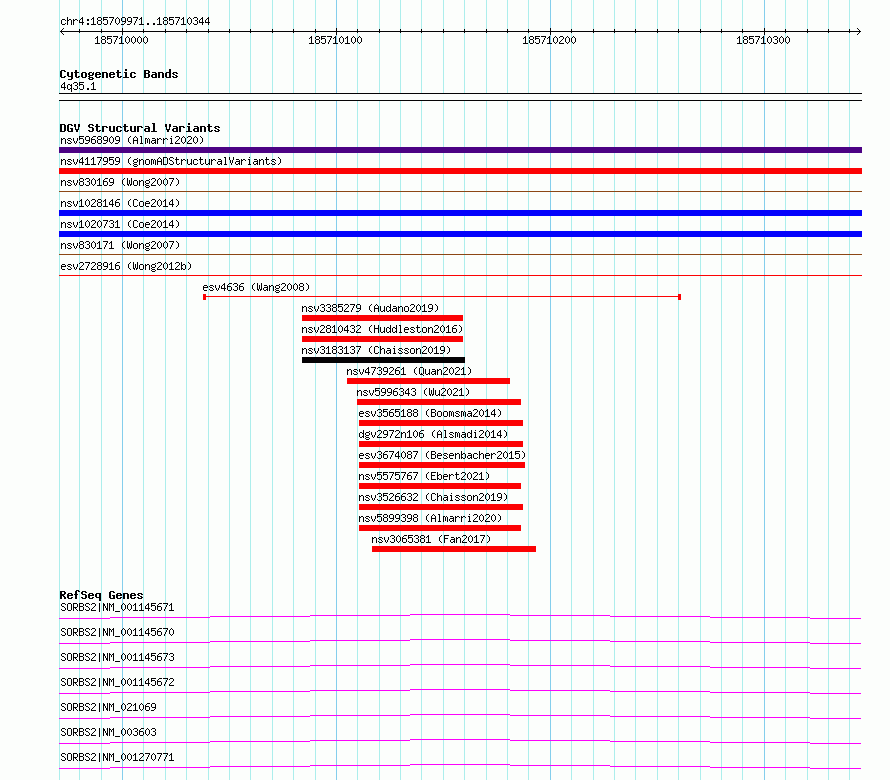Viewport: 890px width, 780px height.
Task: Click nsv5996343 (Wu2021) label
Action: (413, 392)
